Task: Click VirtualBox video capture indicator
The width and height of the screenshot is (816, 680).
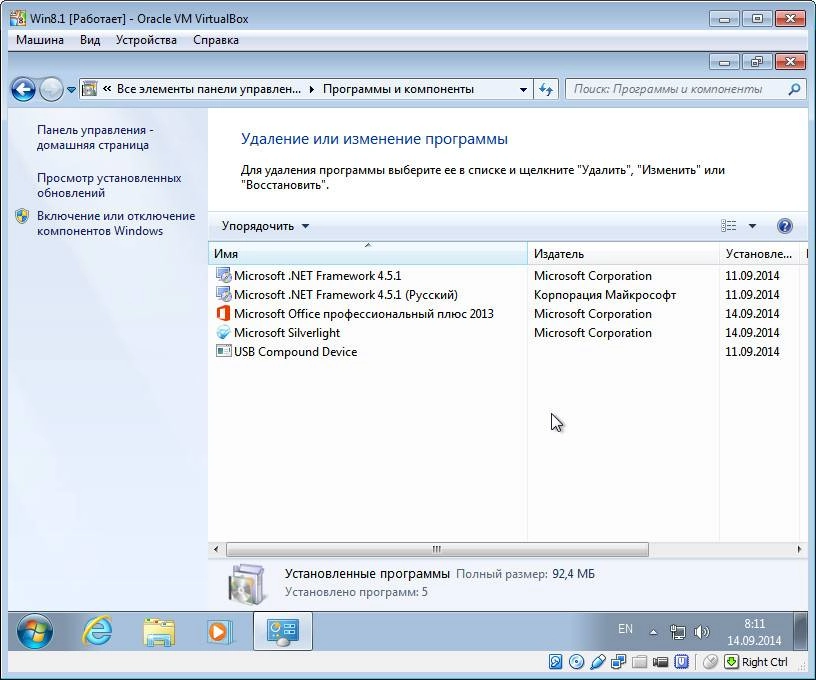Action: pos(660,662)
